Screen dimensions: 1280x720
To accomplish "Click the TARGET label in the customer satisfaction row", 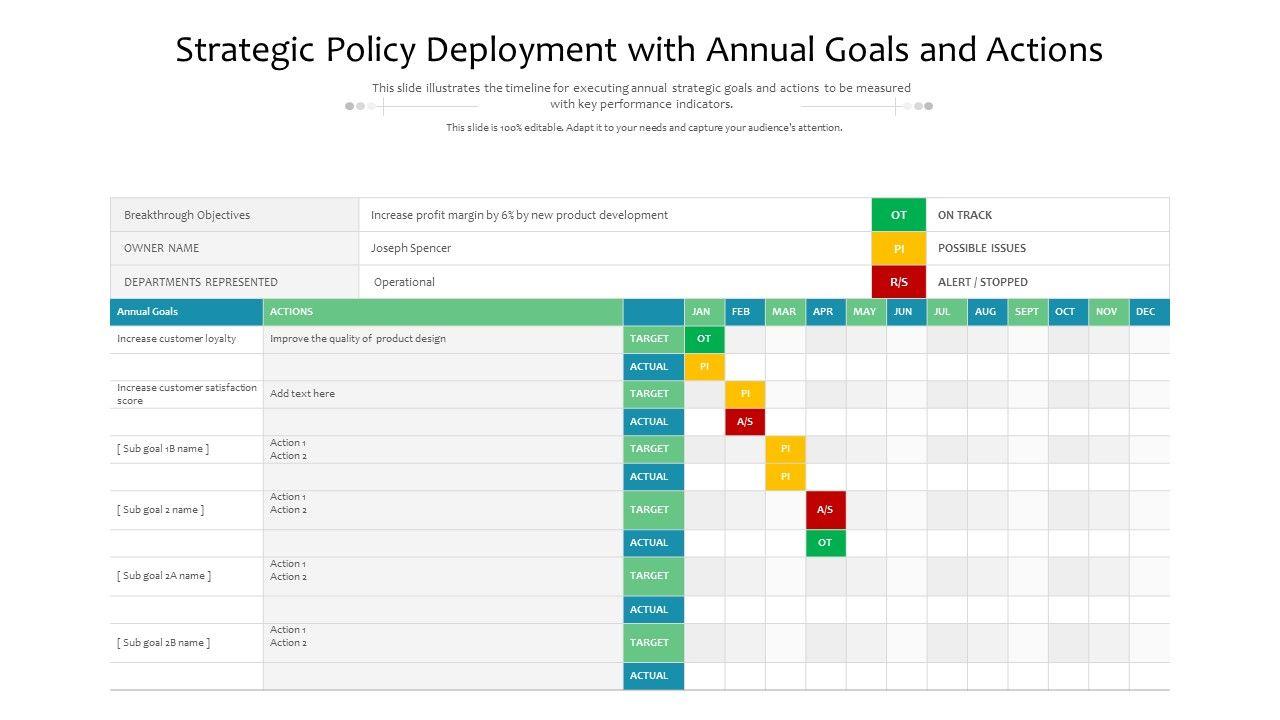I will click(654, 394).
